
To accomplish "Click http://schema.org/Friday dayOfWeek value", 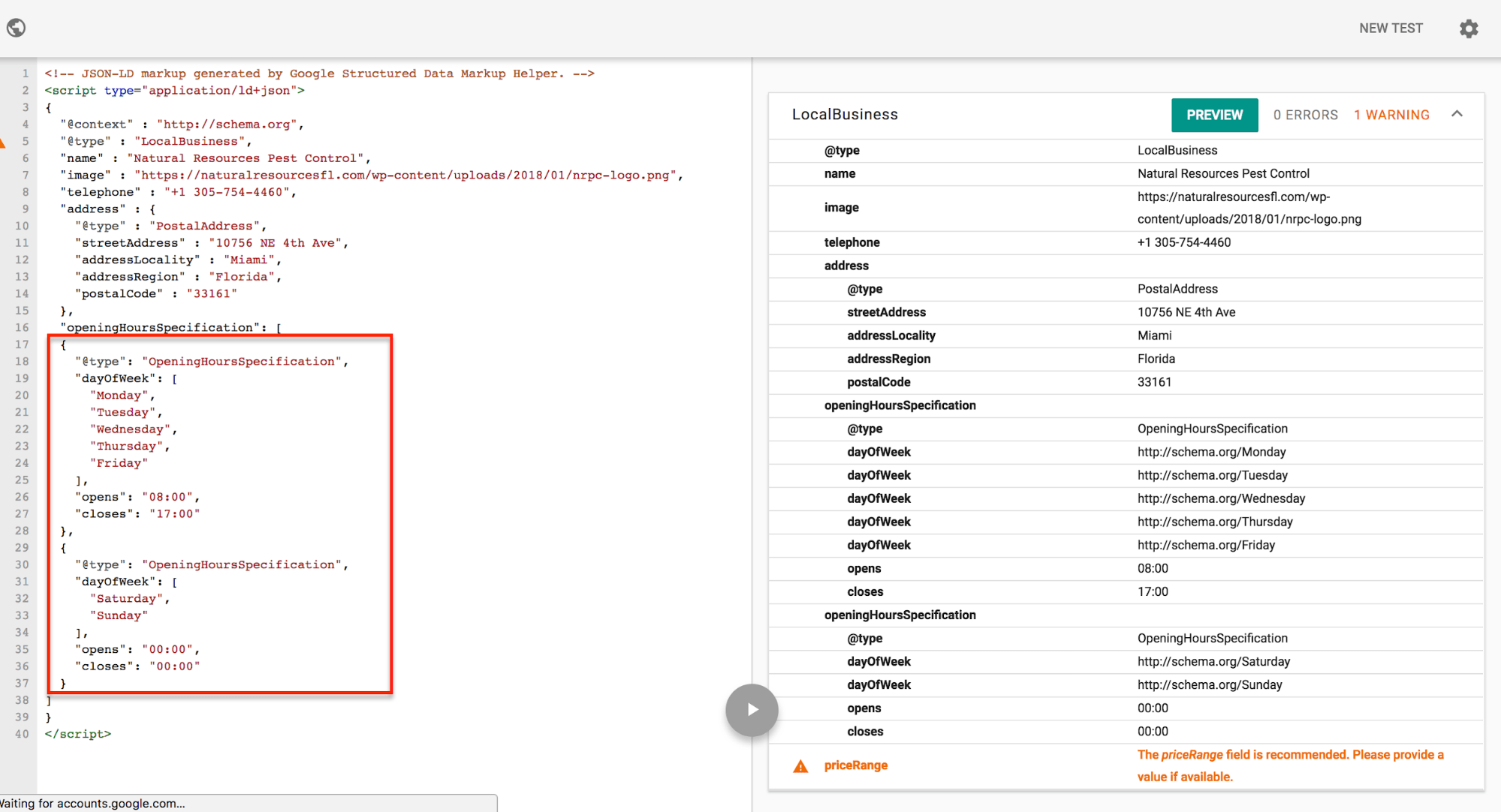I will (x=1206, y=545).
